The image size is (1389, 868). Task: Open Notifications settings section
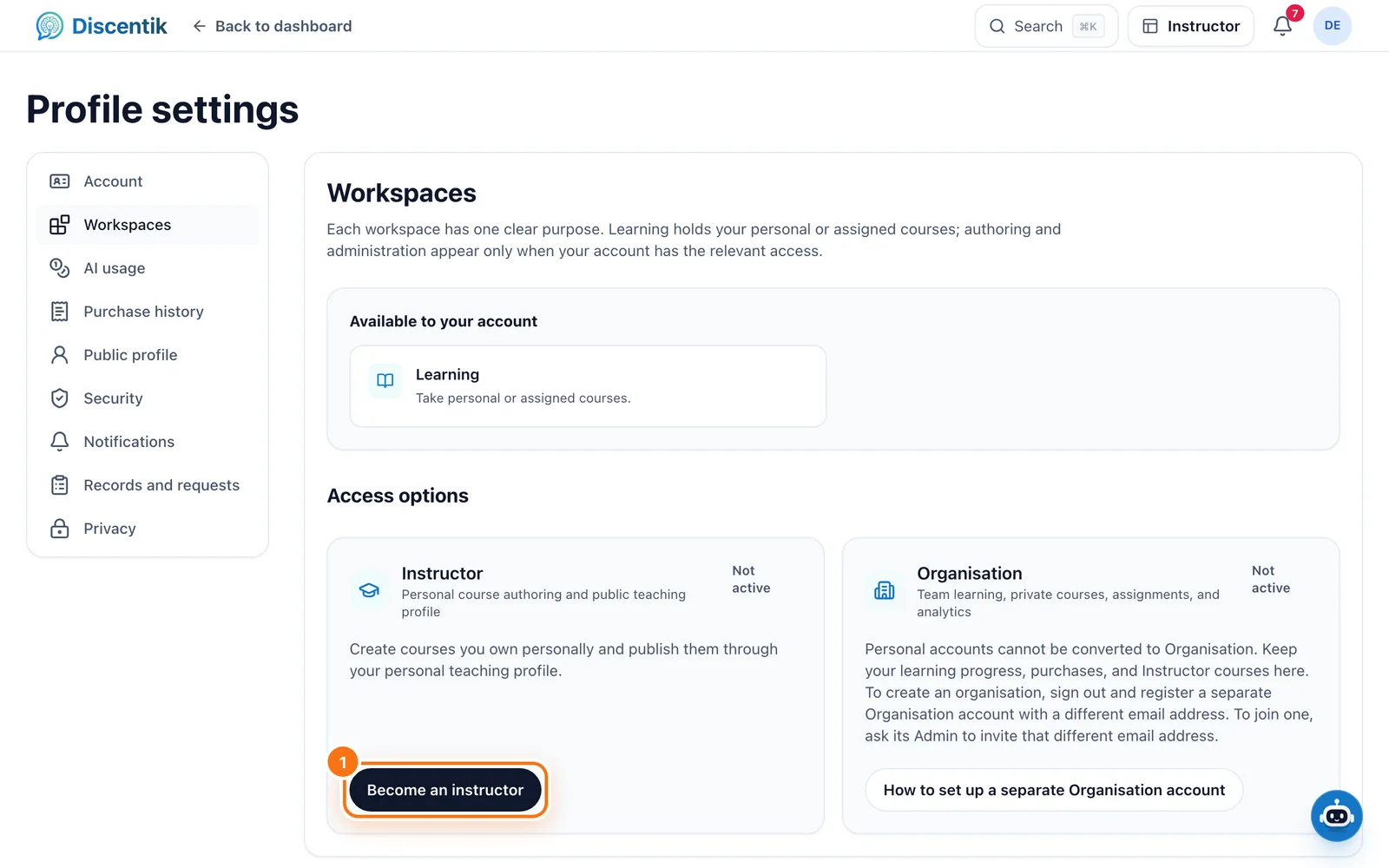tap(148, 442)
